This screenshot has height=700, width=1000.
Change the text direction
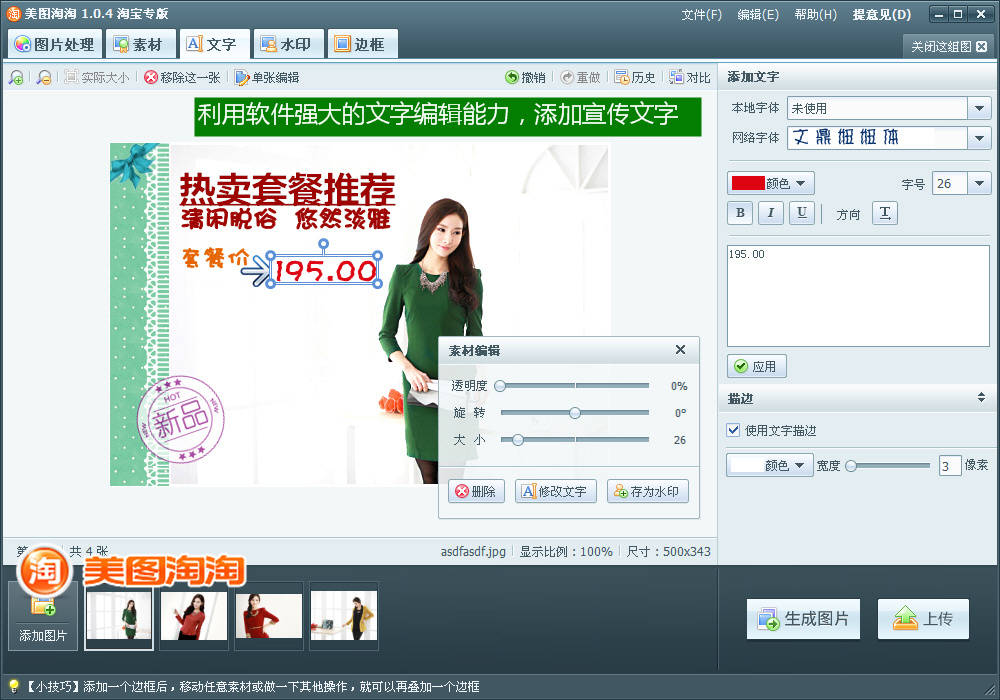885,213
